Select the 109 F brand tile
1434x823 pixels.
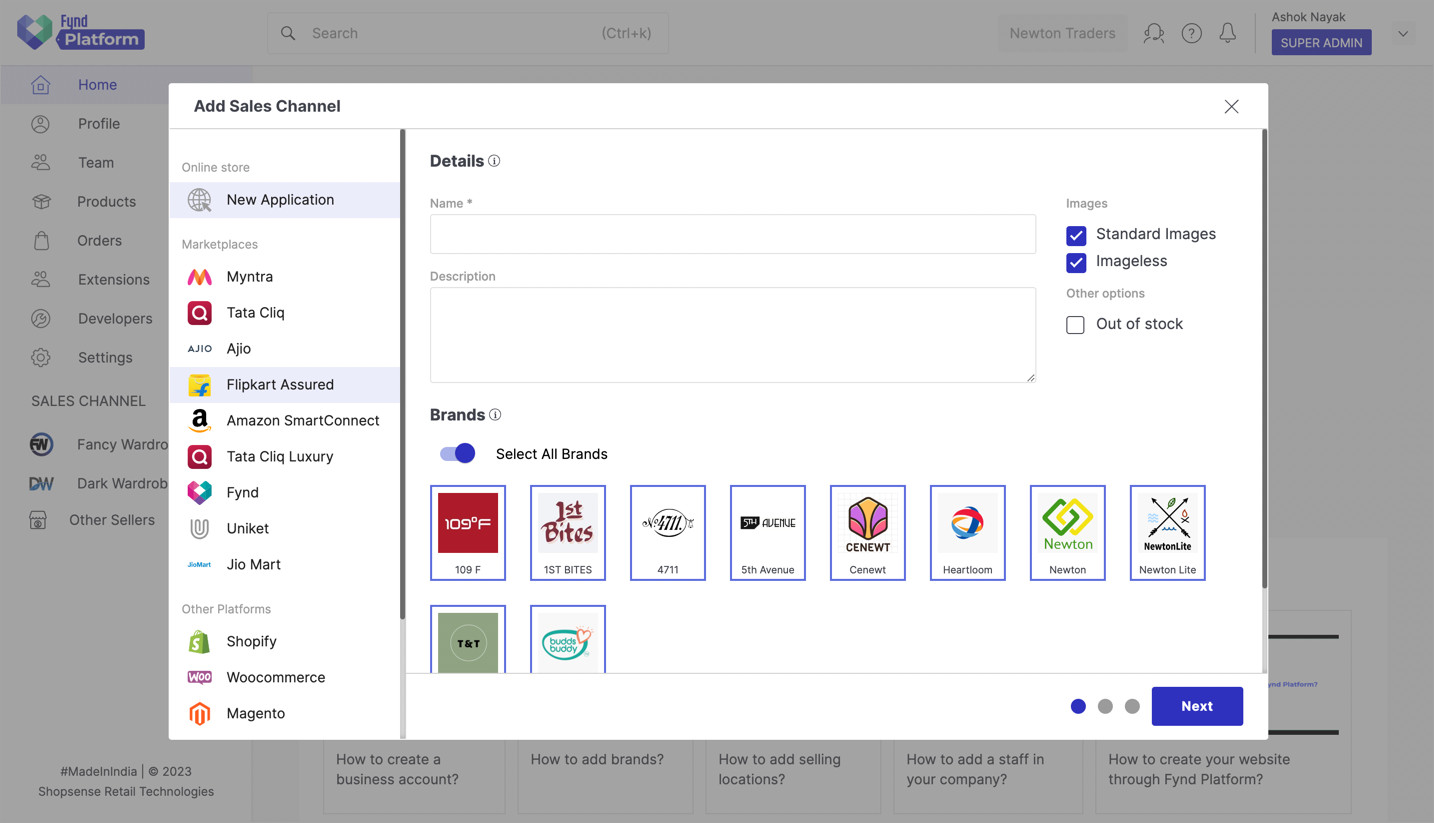point(468,533)
